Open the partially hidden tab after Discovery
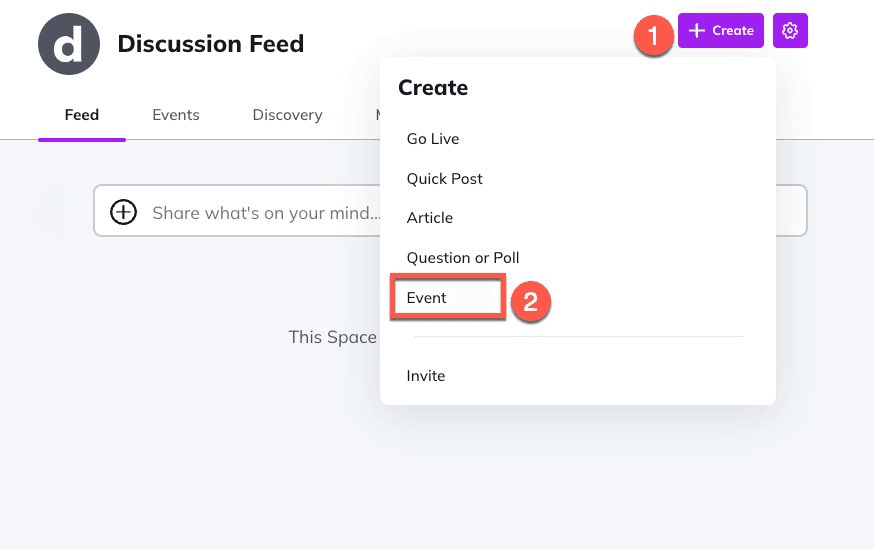 click(x=377, y=115)
